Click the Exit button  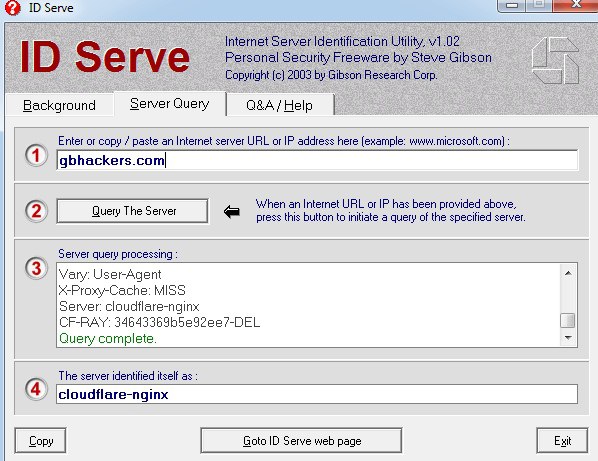(x=562, y=440)
